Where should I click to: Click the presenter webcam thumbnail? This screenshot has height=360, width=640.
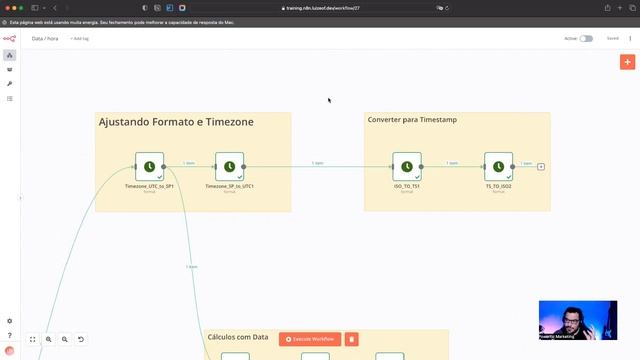(x=578, y=320)
